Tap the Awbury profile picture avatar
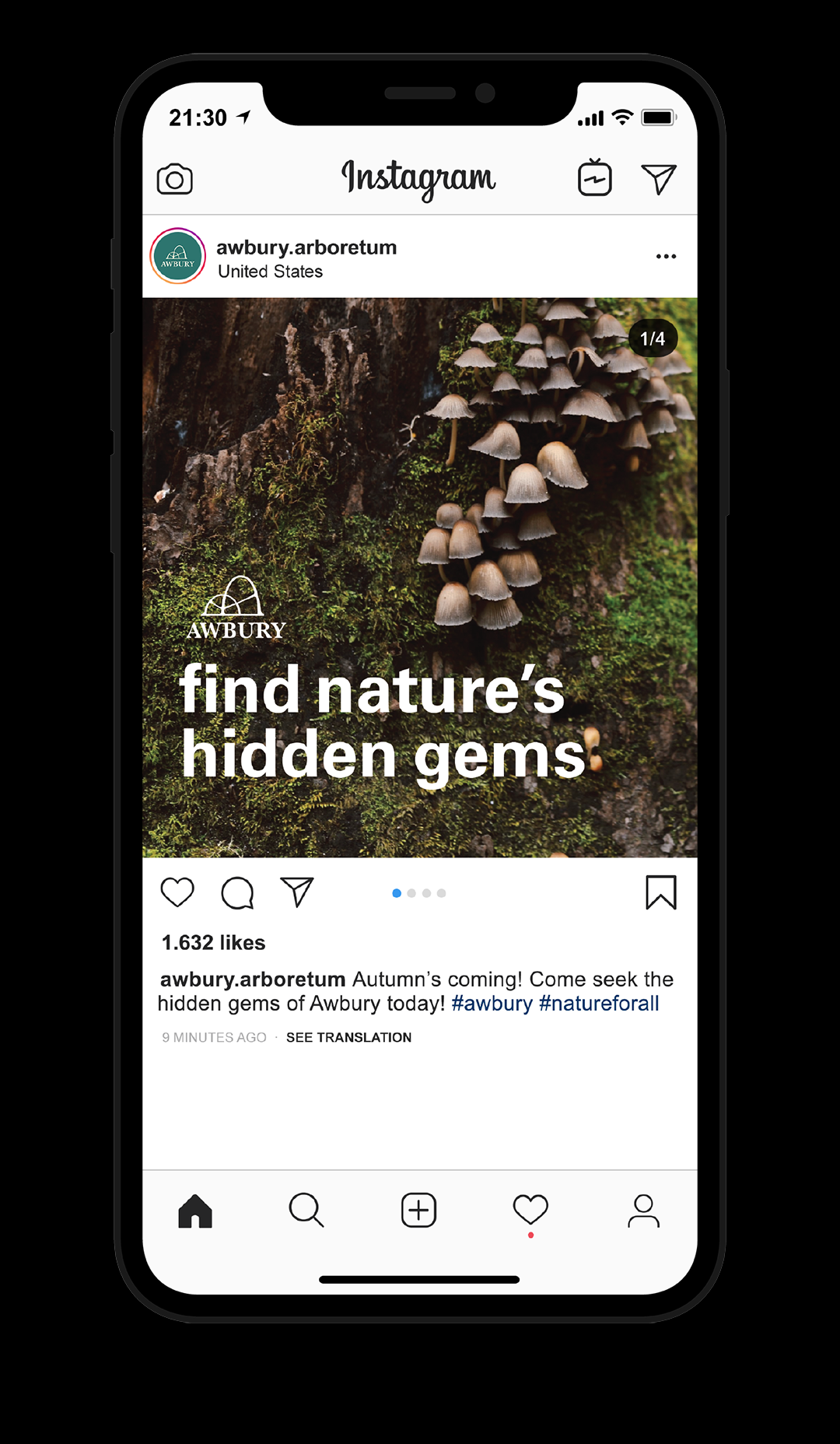 pyautogui.click(x=177, y=256)
